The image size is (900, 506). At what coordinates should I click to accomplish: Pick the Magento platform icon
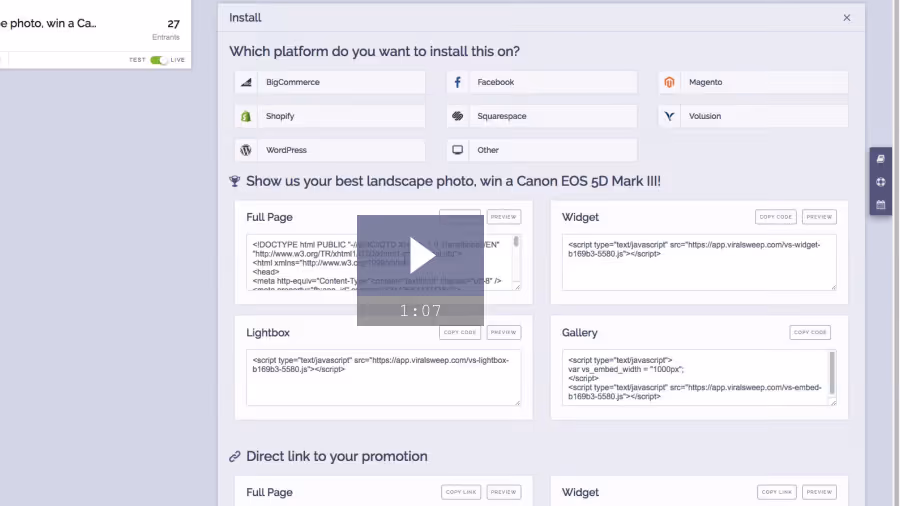(x=669, y=82)
